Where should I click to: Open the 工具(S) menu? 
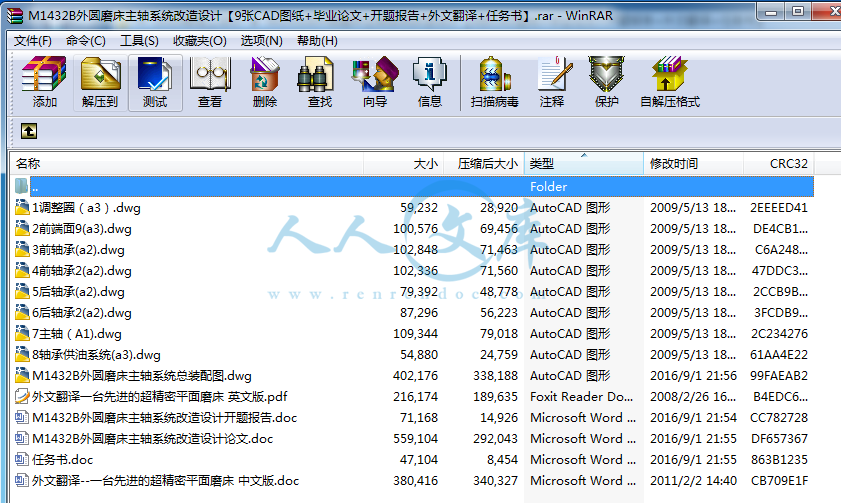coord(139,41)
